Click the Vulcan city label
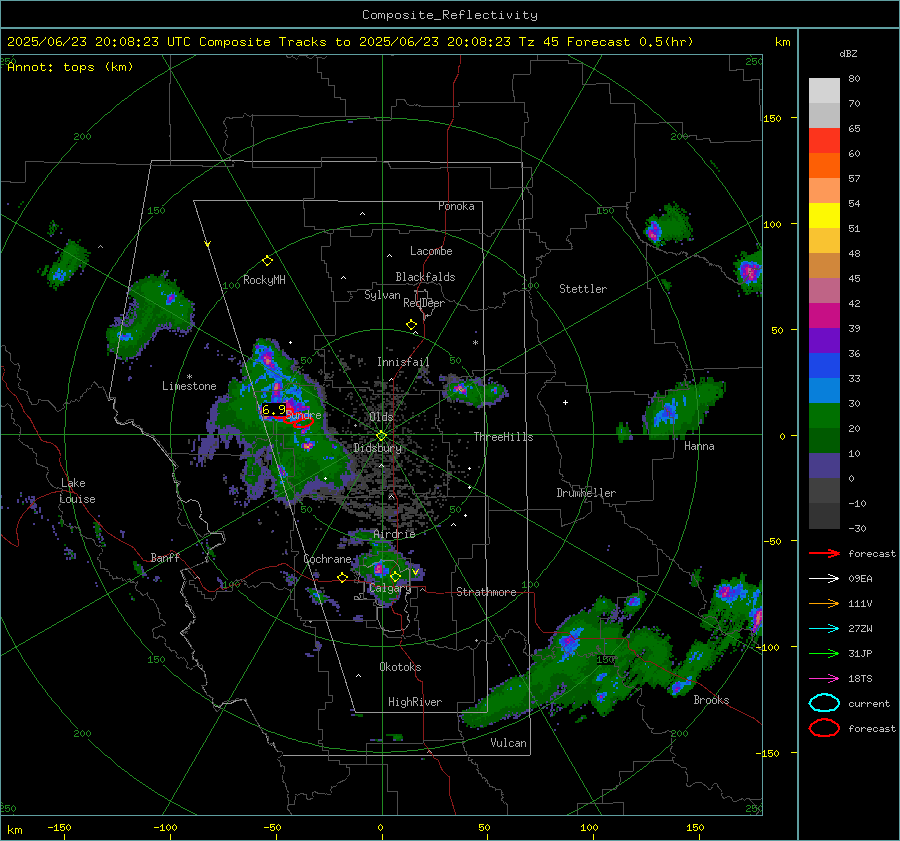 click(508, 743)
